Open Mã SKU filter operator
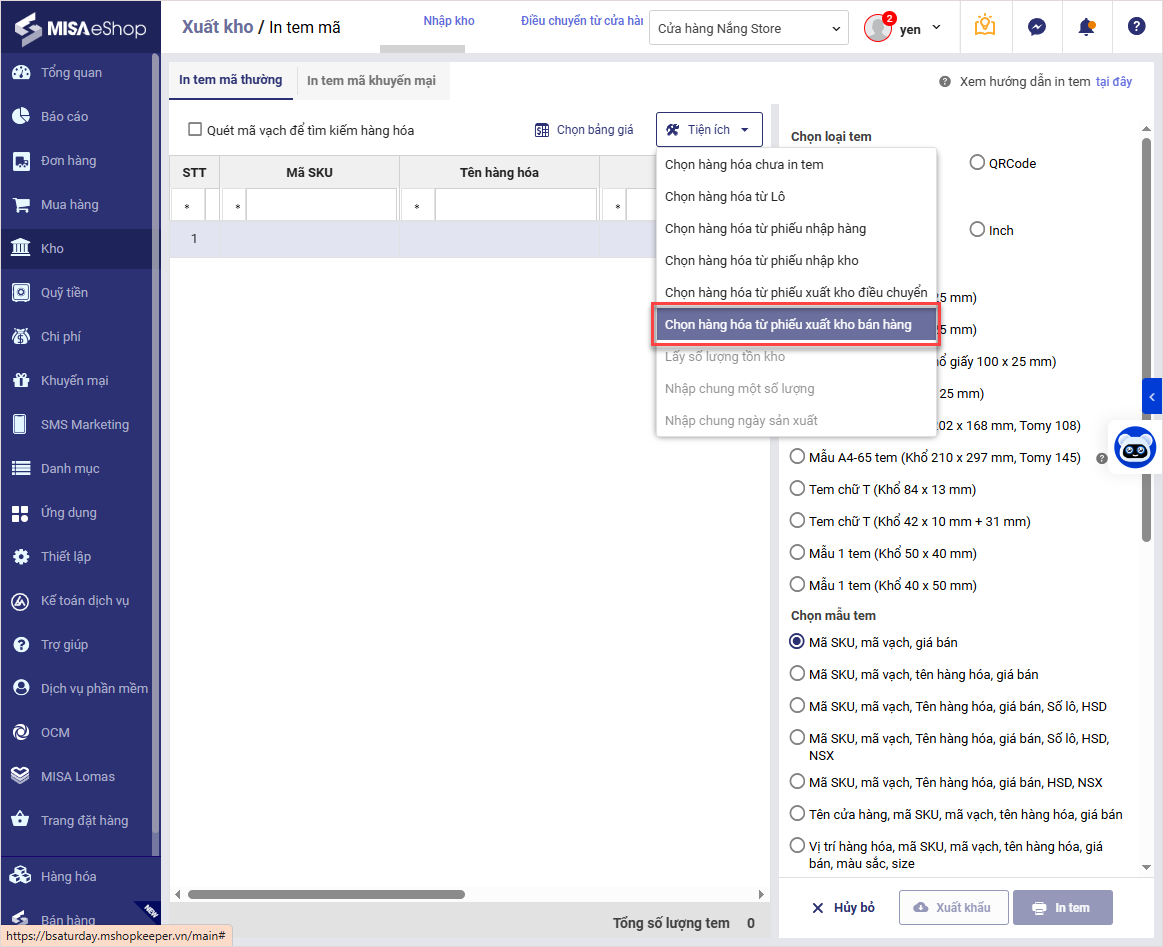Viewport: 1163px width, 947px height. tap(237, 206)
